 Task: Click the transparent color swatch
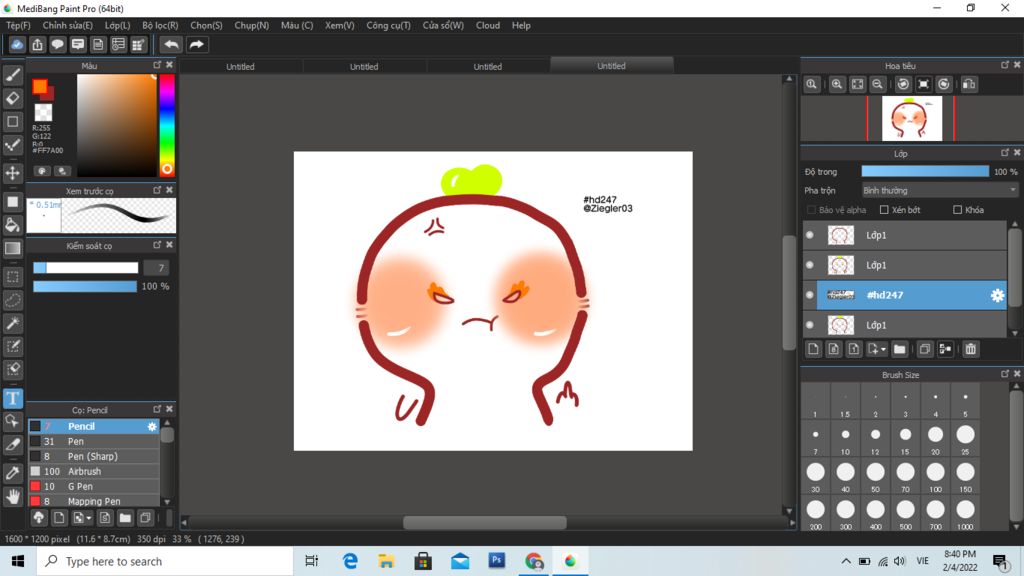click(x=43, y=112)
